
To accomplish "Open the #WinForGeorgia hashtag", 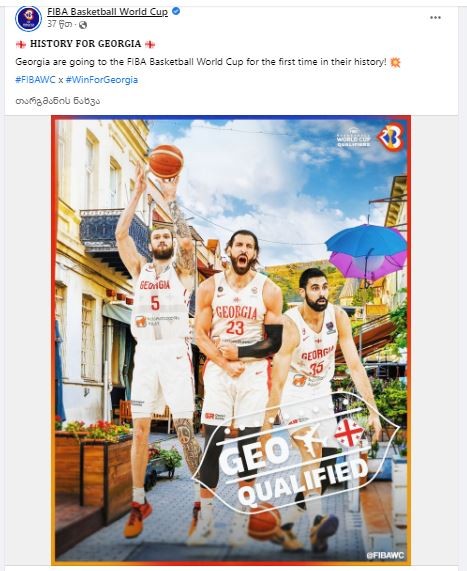I will [102, 80].
